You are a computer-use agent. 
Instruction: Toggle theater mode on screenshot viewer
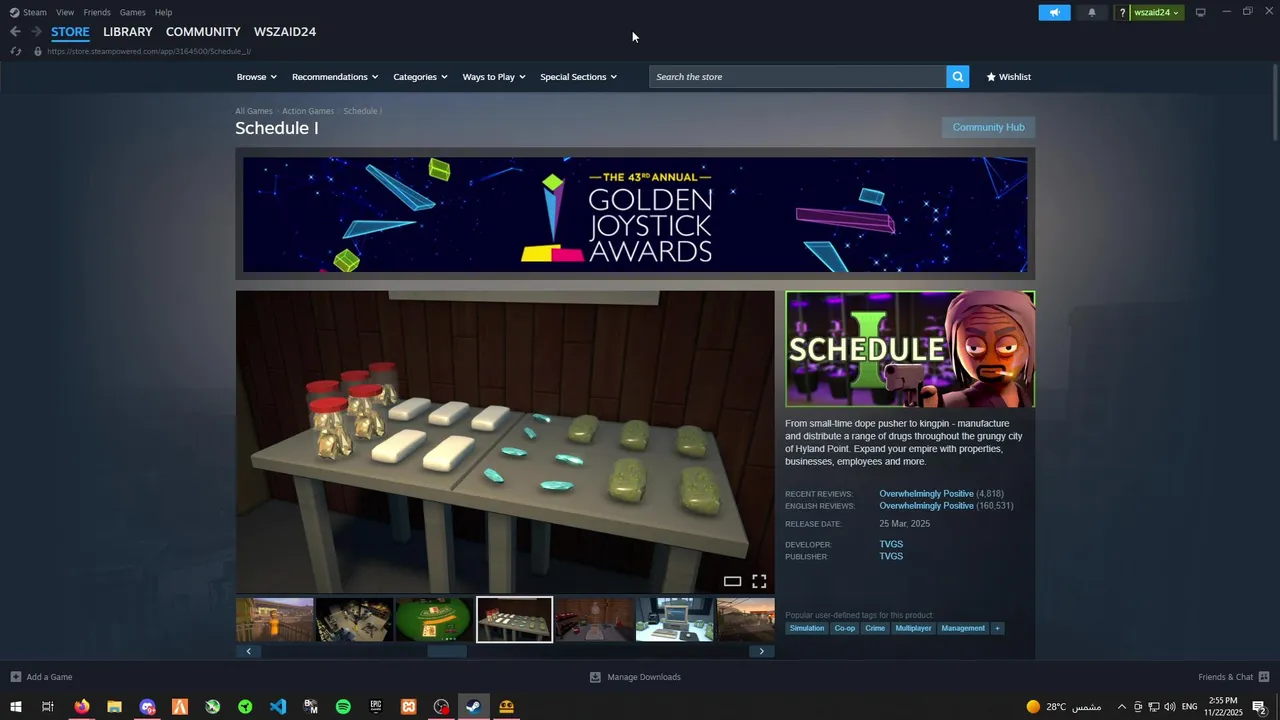pyautogui.click(x=732, y=581)
